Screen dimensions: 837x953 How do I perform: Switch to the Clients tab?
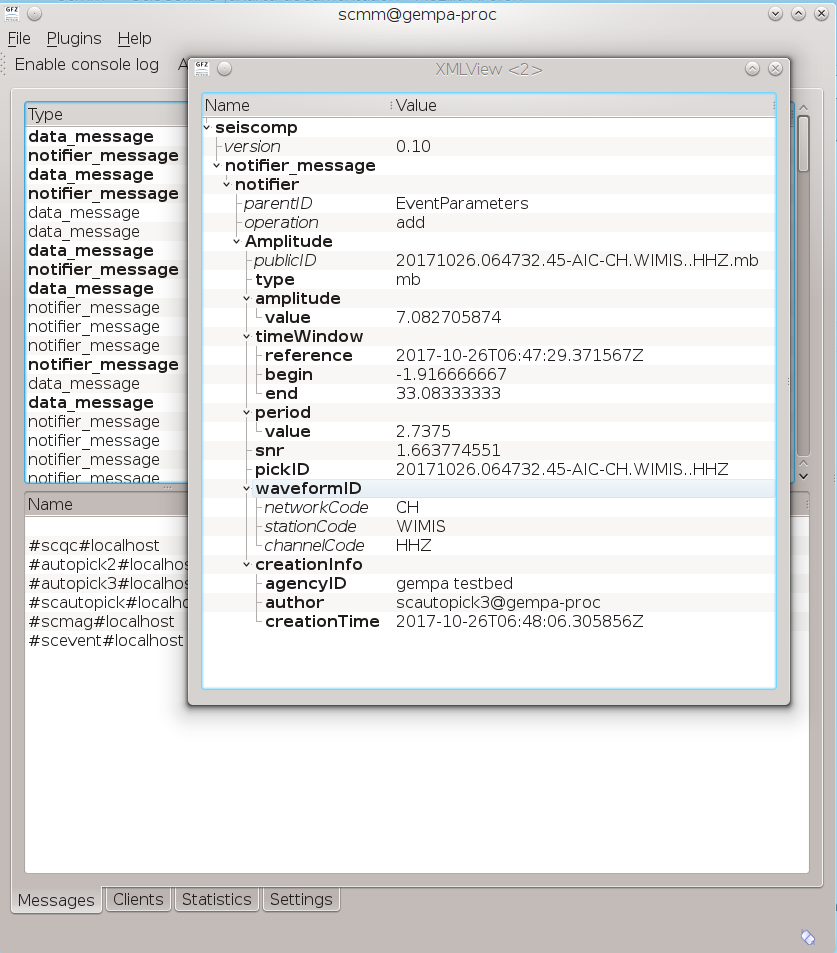[138, 899]
